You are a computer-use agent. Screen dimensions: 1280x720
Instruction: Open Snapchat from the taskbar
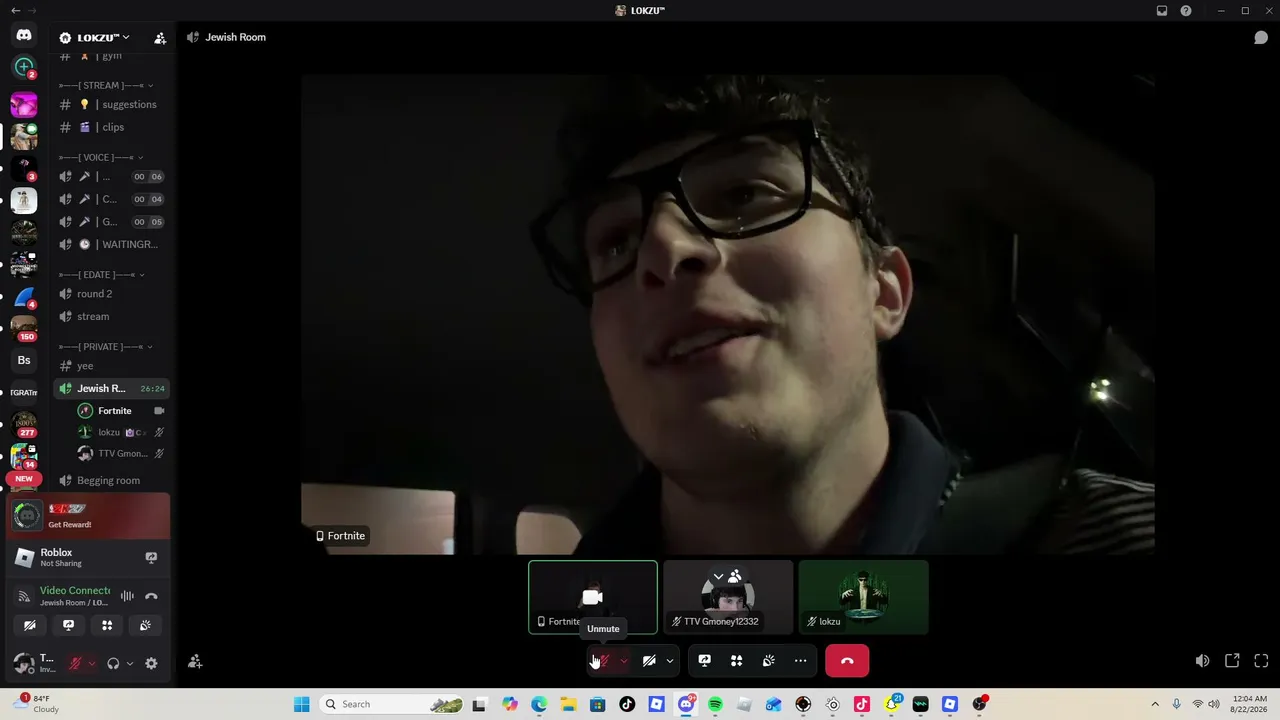(x=891, y=704)
